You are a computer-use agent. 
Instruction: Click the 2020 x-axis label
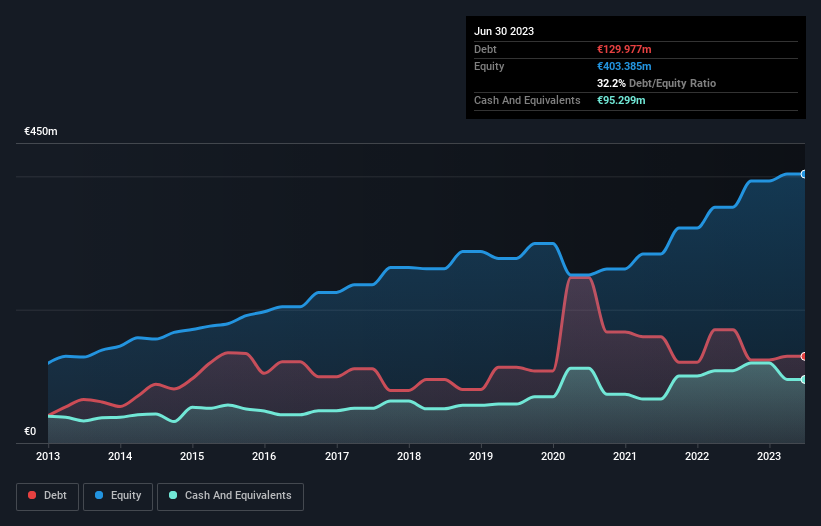point(553,456)
